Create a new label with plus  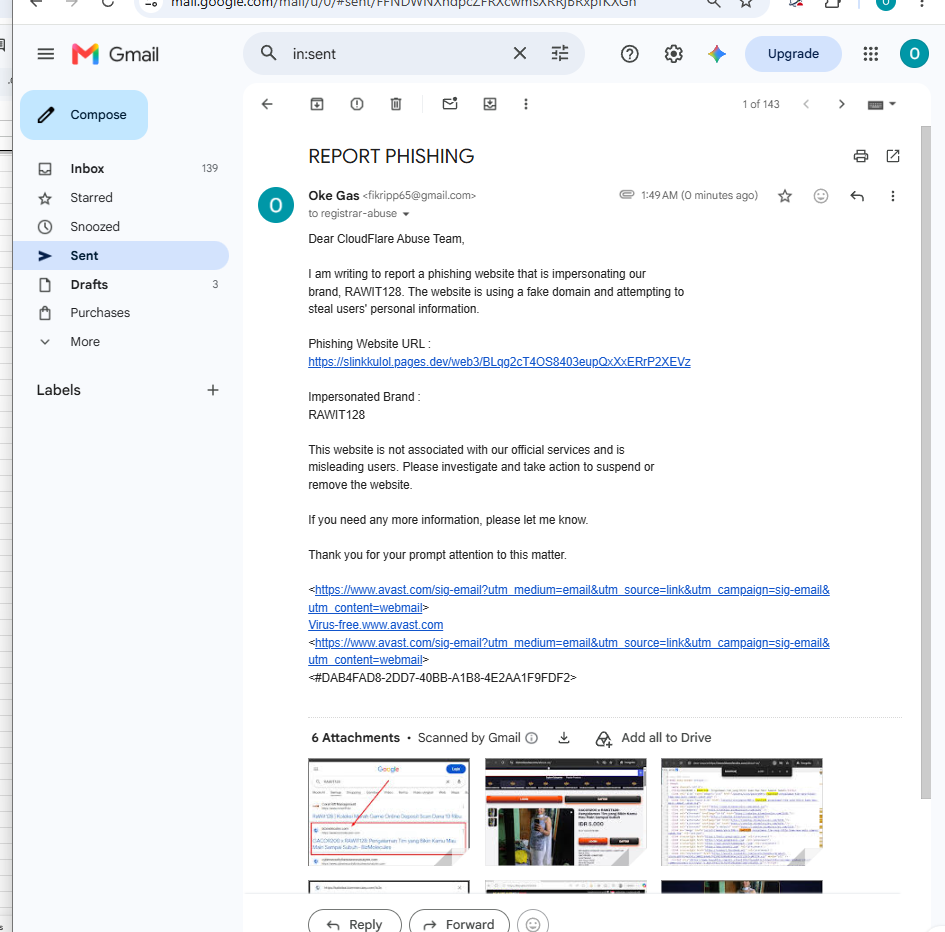pyautogui.click(x=213, y=390)
